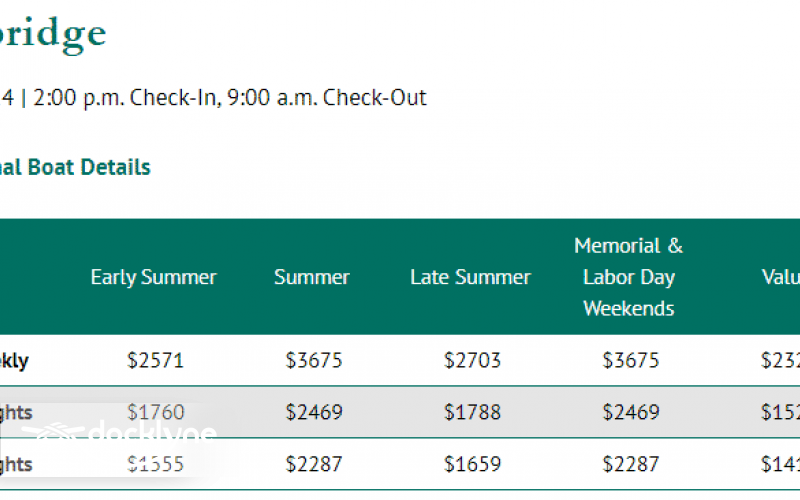800x500 pixels.
Task: Click the Summer price $2287
Action: click(314, 464)
